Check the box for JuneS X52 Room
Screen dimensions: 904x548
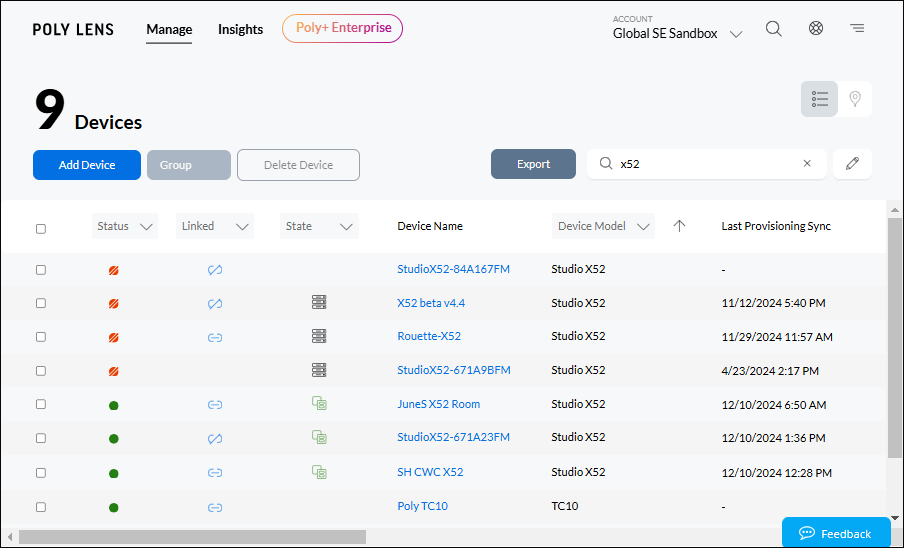[x=41, y=404]
